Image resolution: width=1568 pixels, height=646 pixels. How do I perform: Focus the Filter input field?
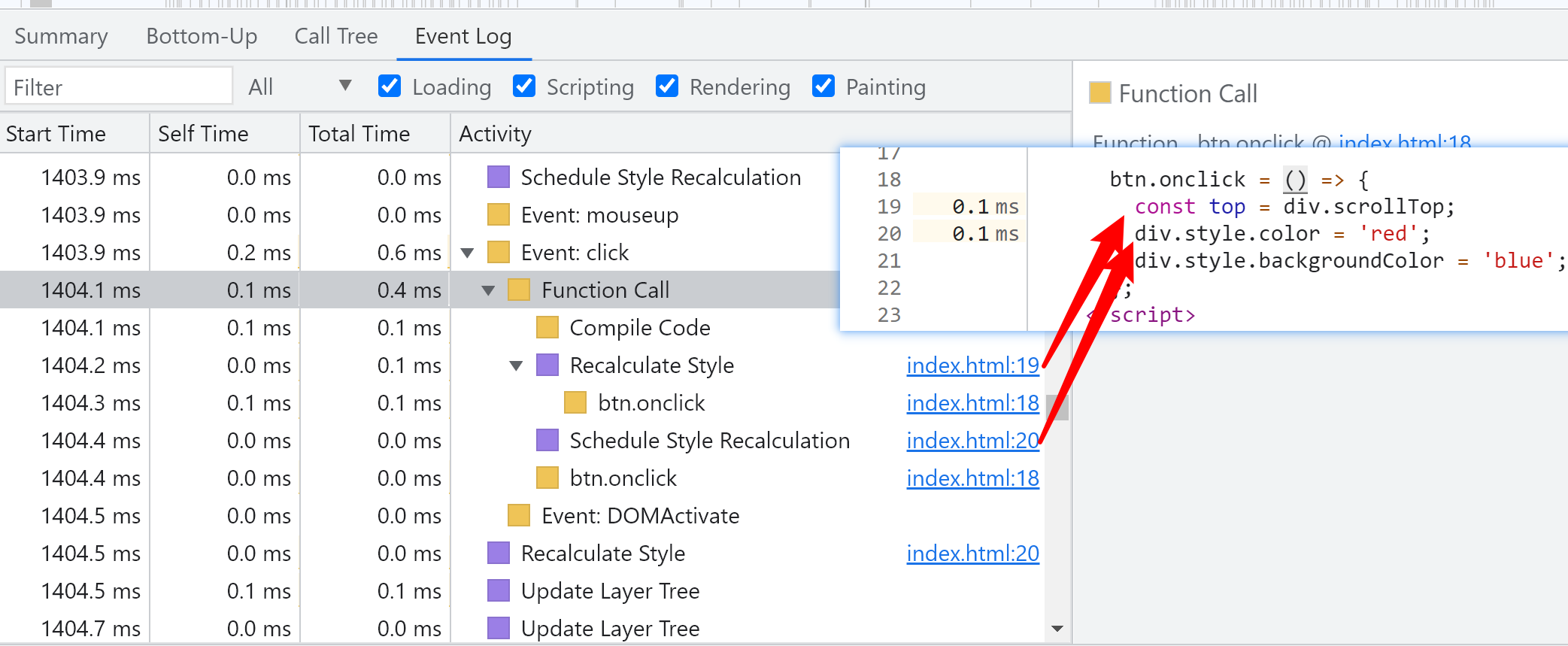(119, 87)
